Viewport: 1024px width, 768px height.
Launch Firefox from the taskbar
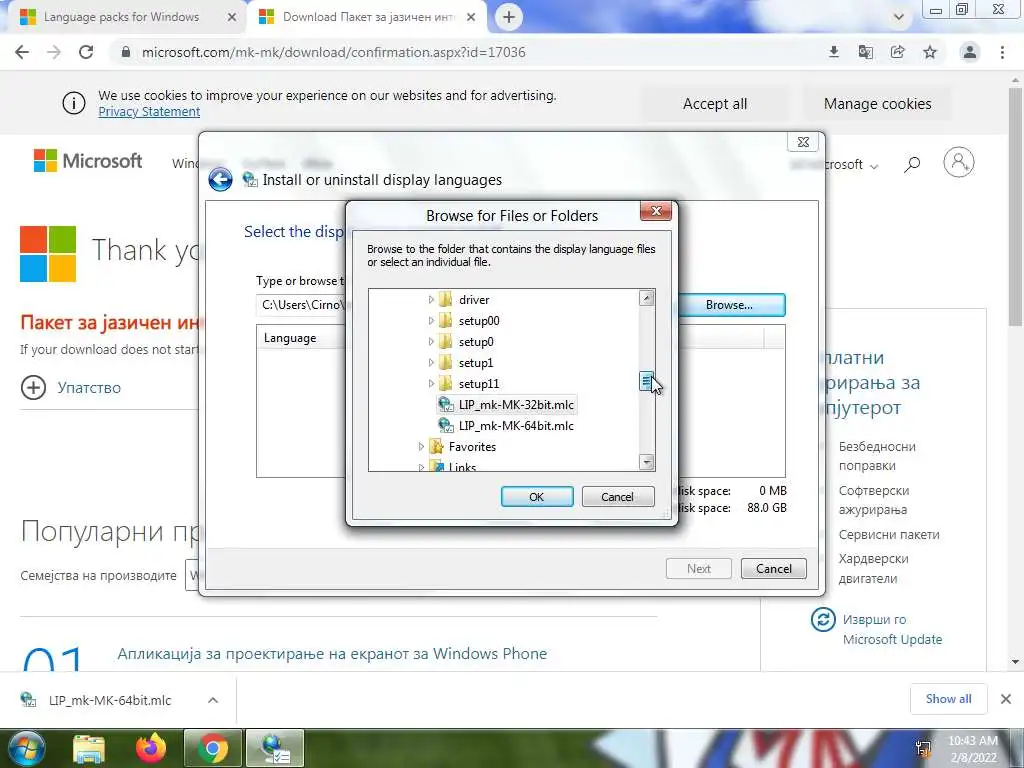click(x=151, y=748)
